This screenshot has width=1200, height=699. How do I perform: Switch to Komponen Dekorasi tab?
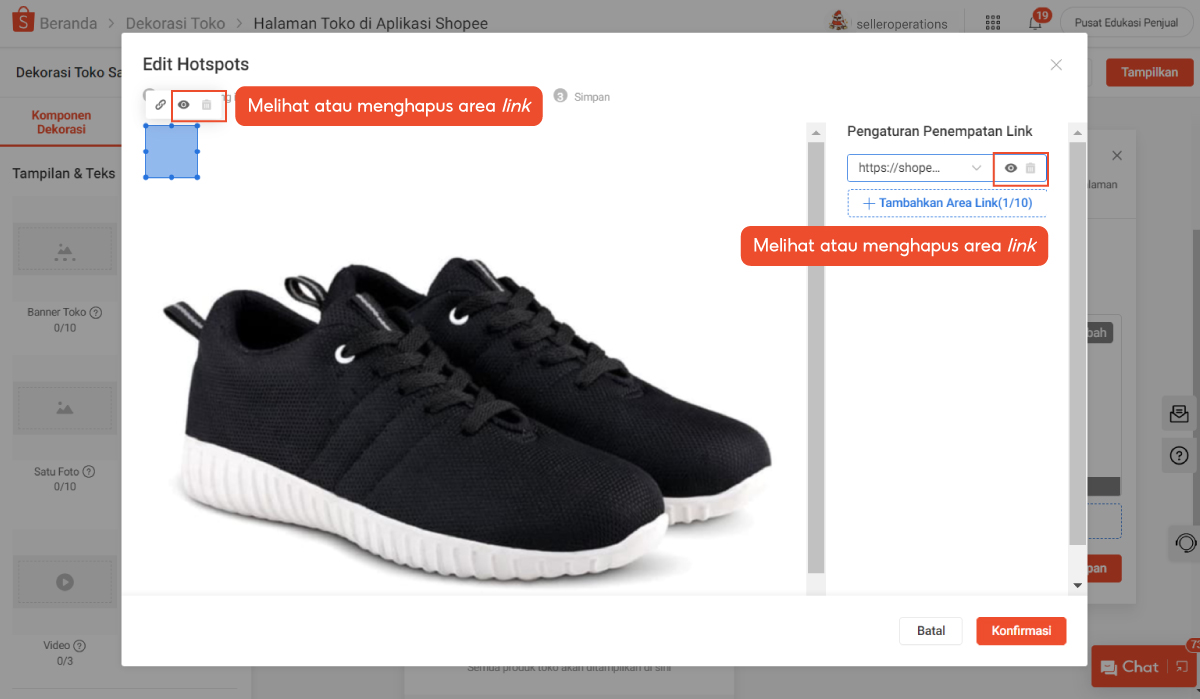[x=61, y=122]
